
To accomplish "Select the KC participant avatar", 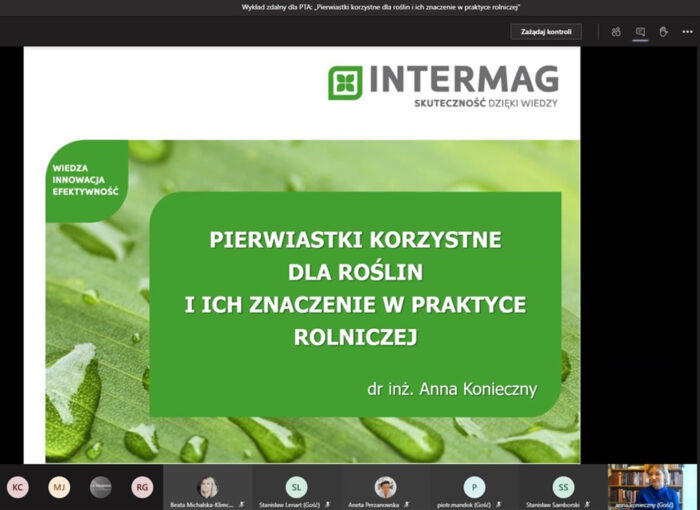I will point(17,487).
